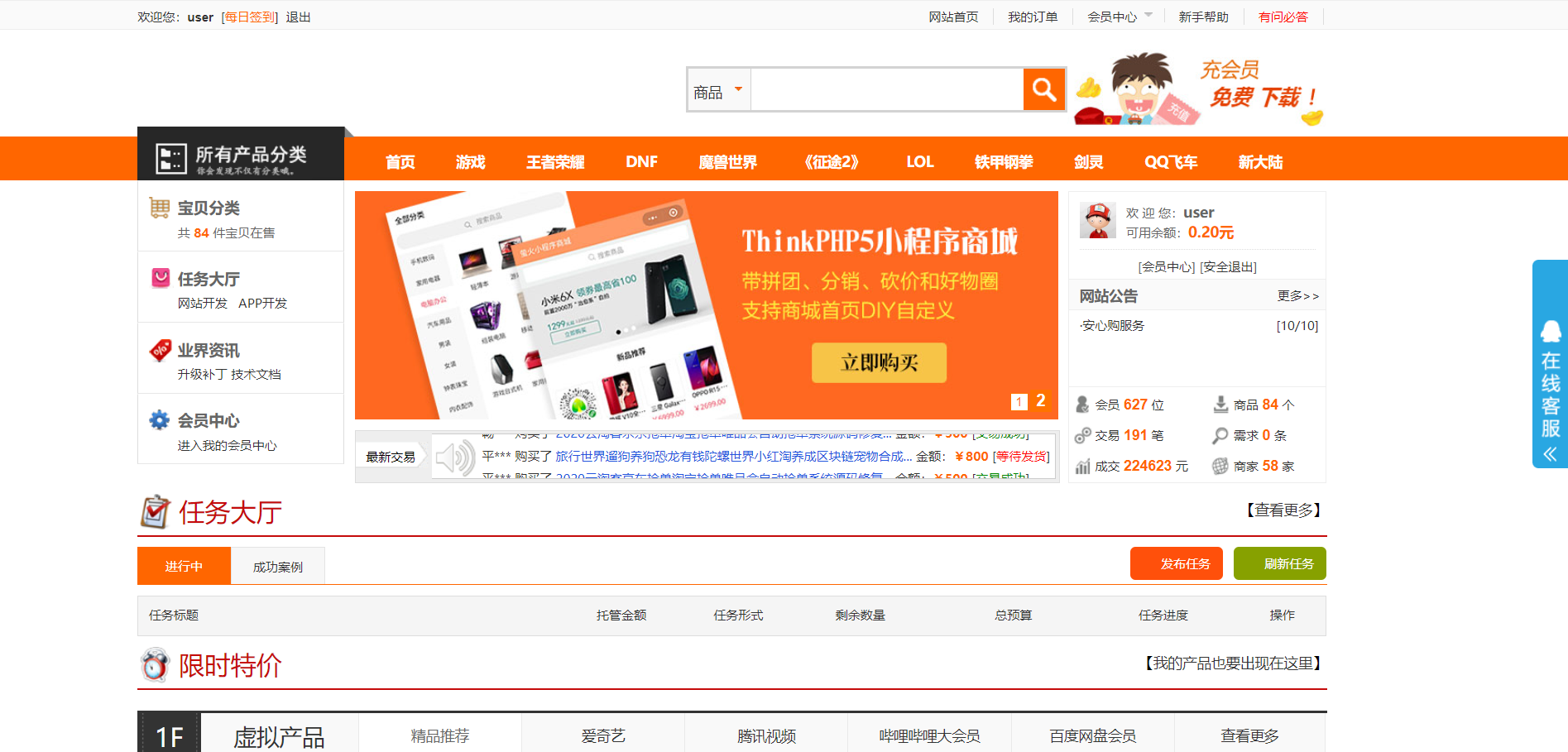Switch to the 成功案例 tab
The height and width of the screenshot is (752, 1568).
pyautogui.click(x=278, y=567)
